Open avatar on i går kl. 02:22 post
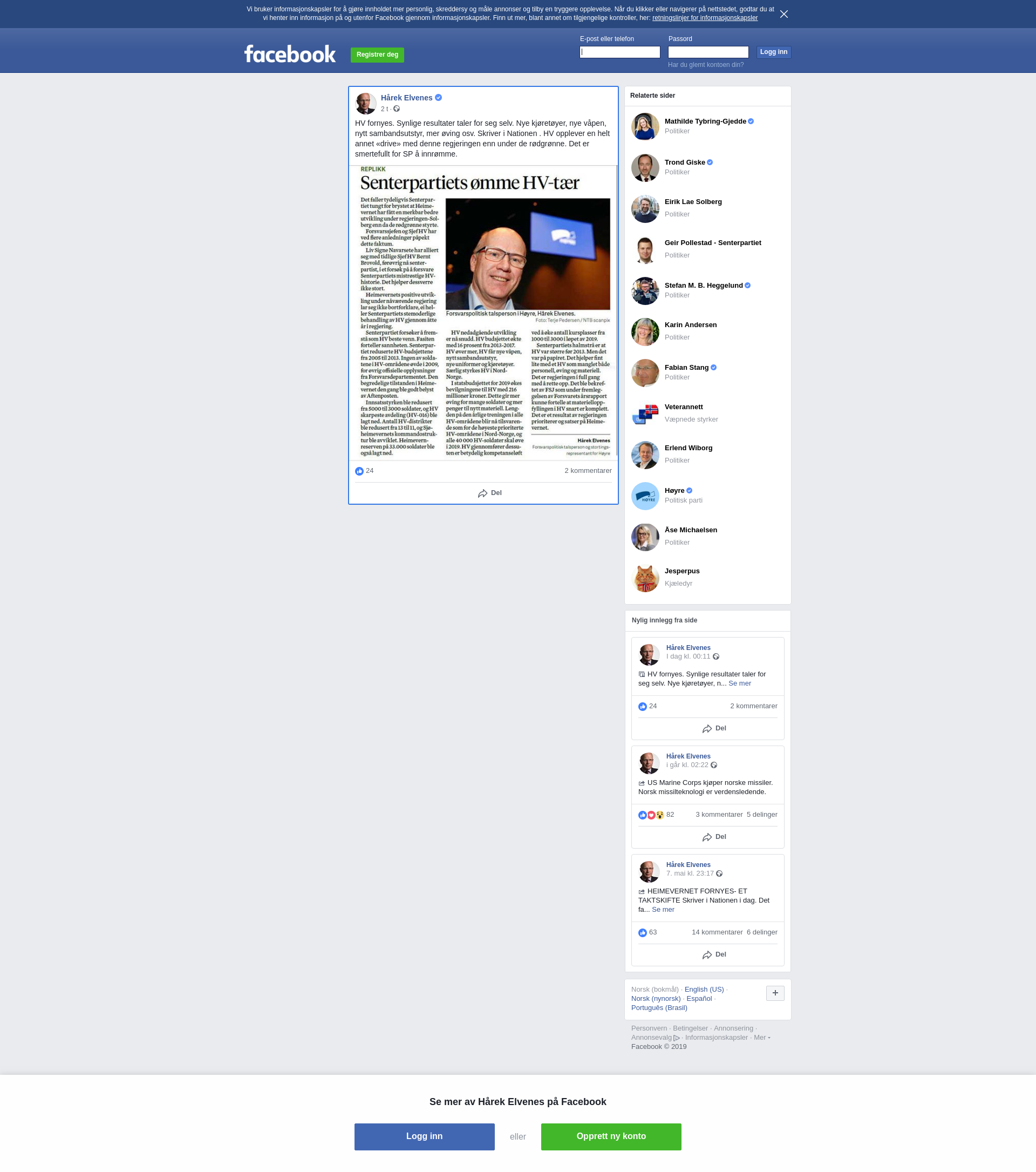Viewport: 1036px width, 1172px height. pyautogui.click(x=649, y=763)
